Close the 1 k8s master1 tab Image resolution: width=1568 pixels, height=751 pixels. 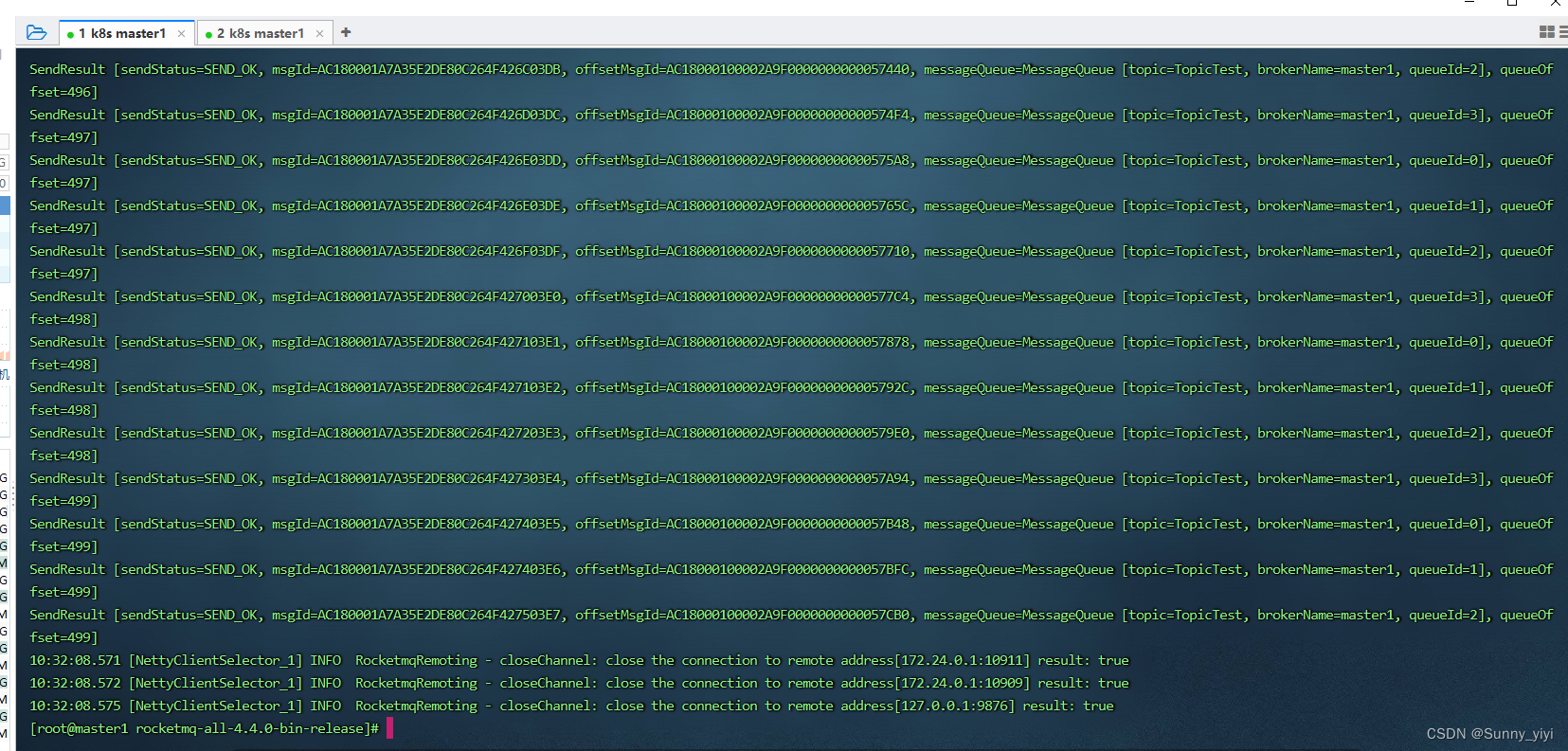pos(181,33)
